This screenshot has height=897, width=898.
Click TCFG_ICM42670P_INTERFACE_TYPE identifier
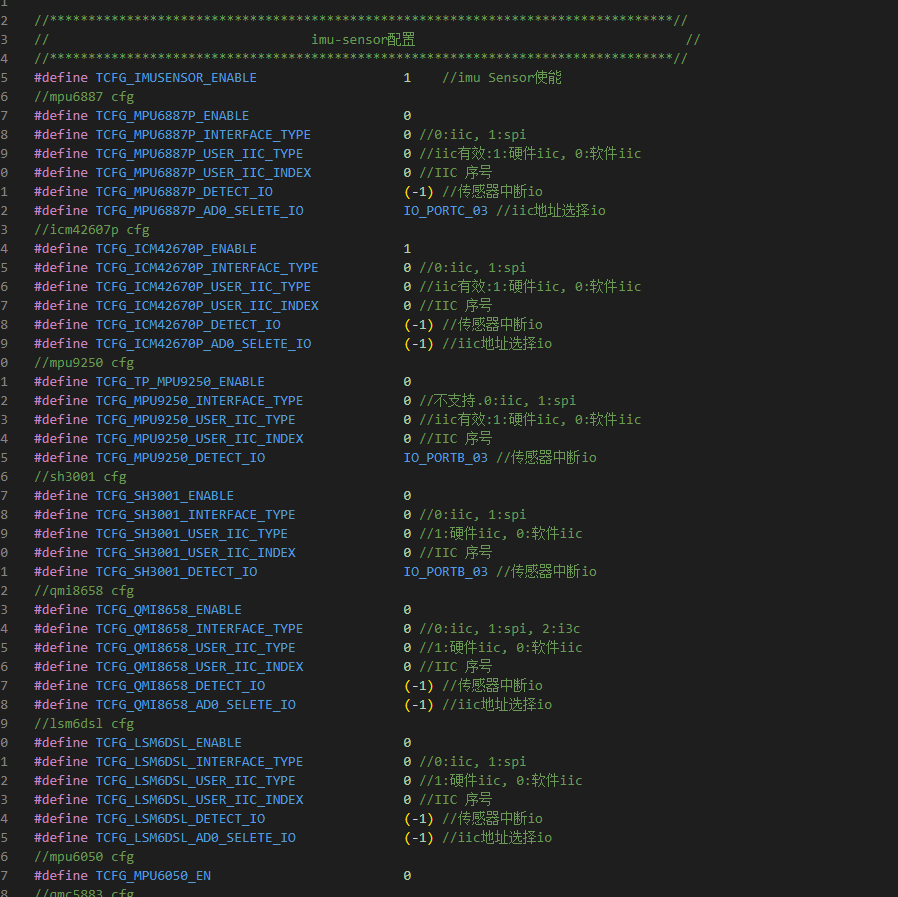point(207,267)
